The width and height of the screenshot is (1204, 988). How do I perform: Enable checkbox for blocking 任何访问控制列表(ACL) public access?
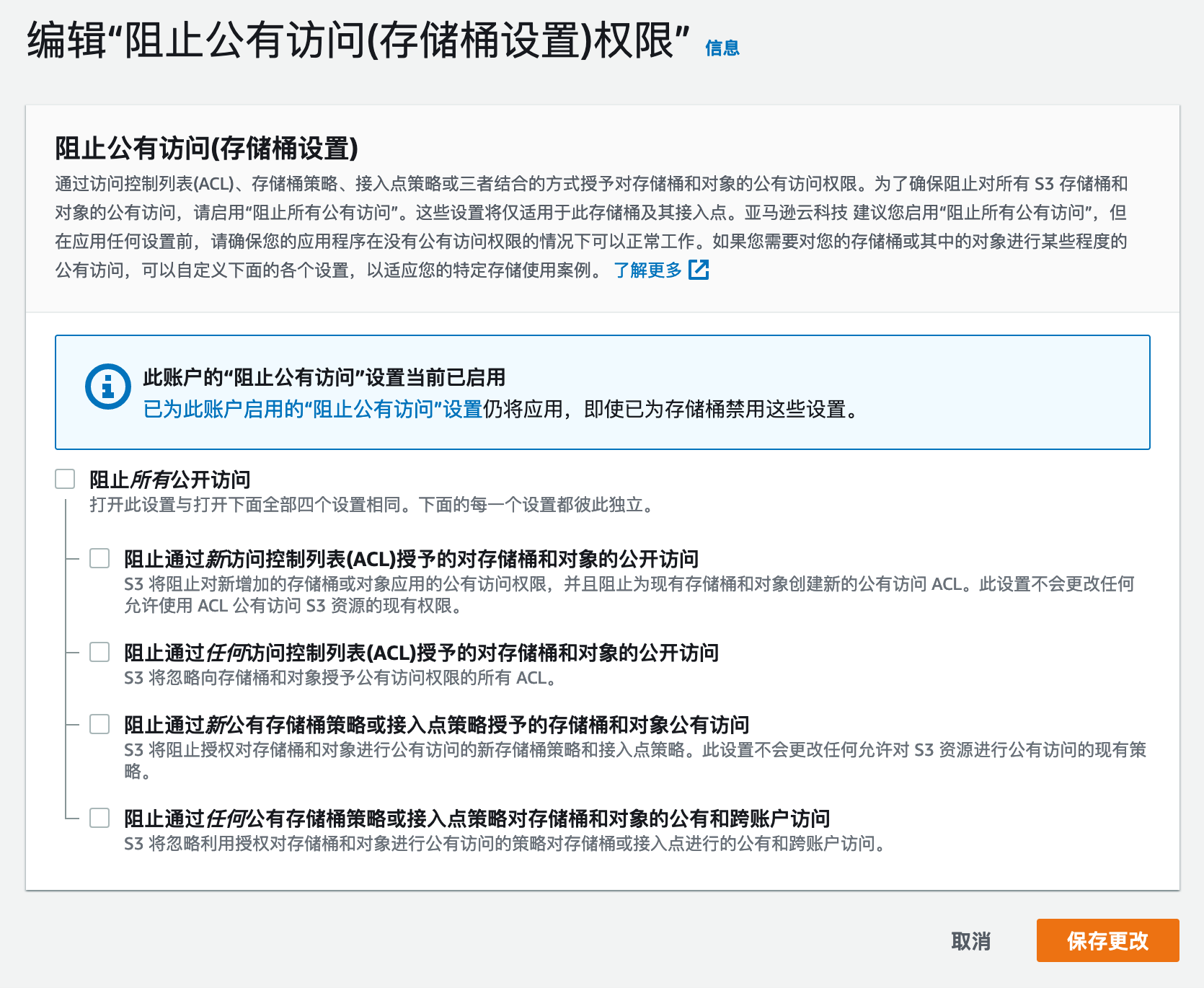(99, 652)
